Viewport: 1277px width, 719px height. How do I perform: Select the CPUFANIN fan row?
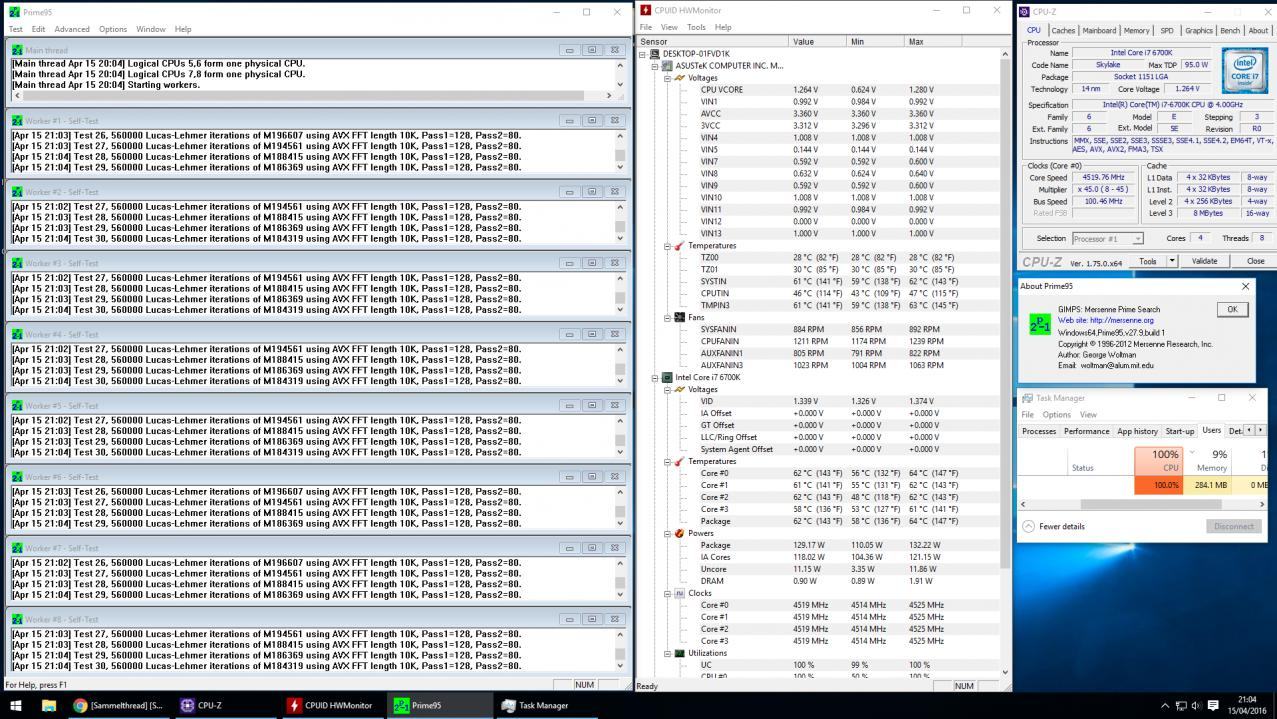[x=820, y=342]
